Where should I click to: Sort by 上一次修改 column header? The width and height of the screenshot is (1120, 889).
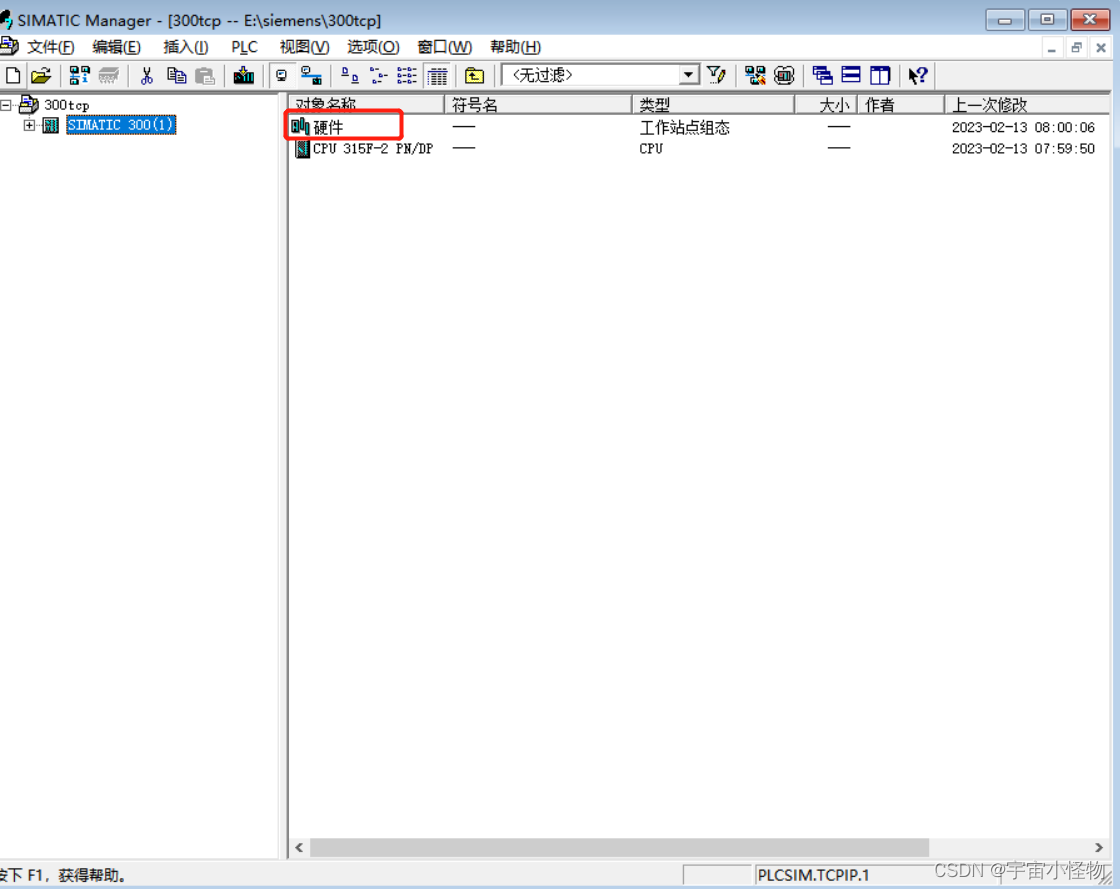(1027, 104)
